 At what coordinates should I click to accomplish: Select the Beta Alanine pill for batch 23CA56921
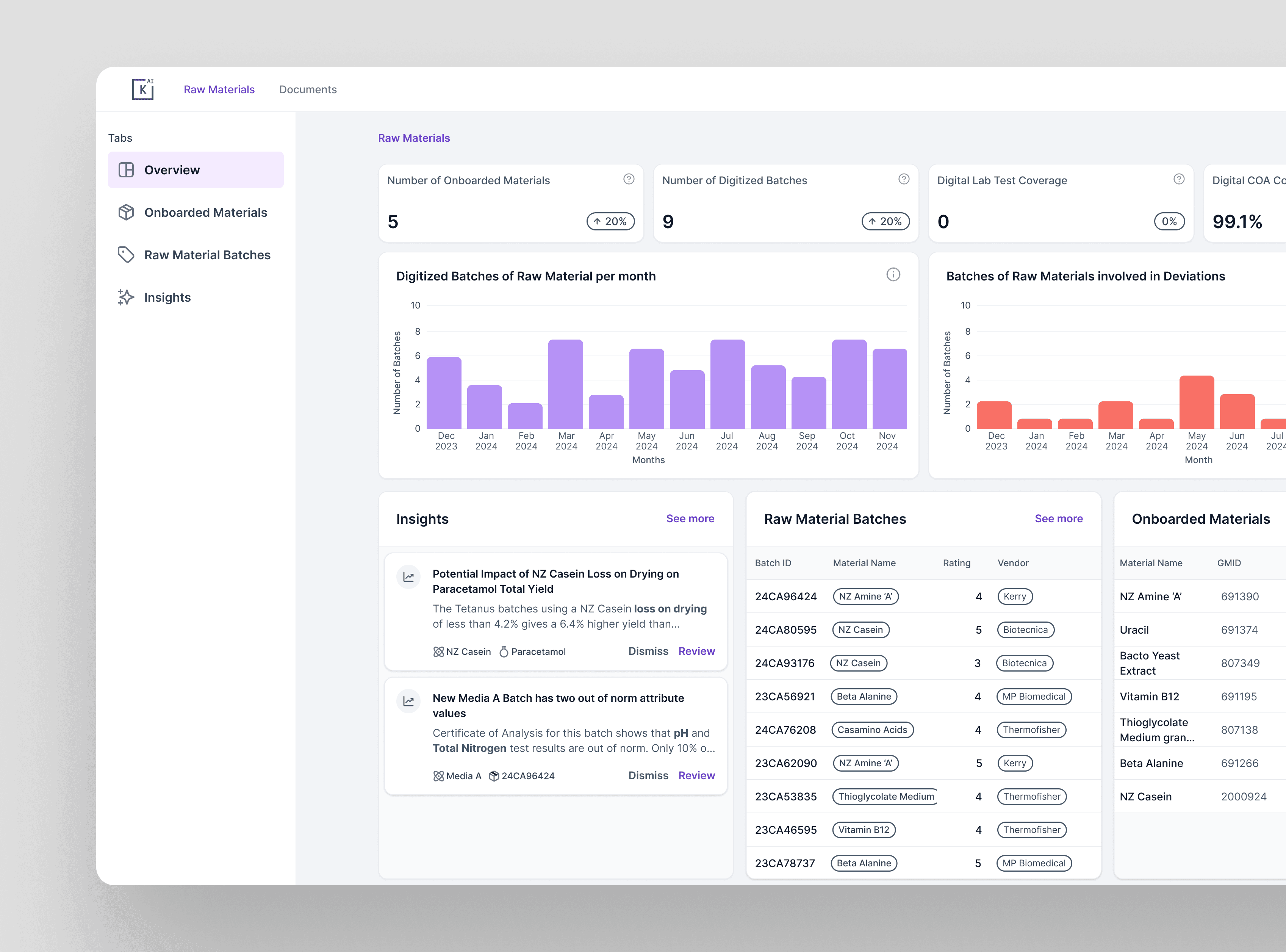pos(864,696)
